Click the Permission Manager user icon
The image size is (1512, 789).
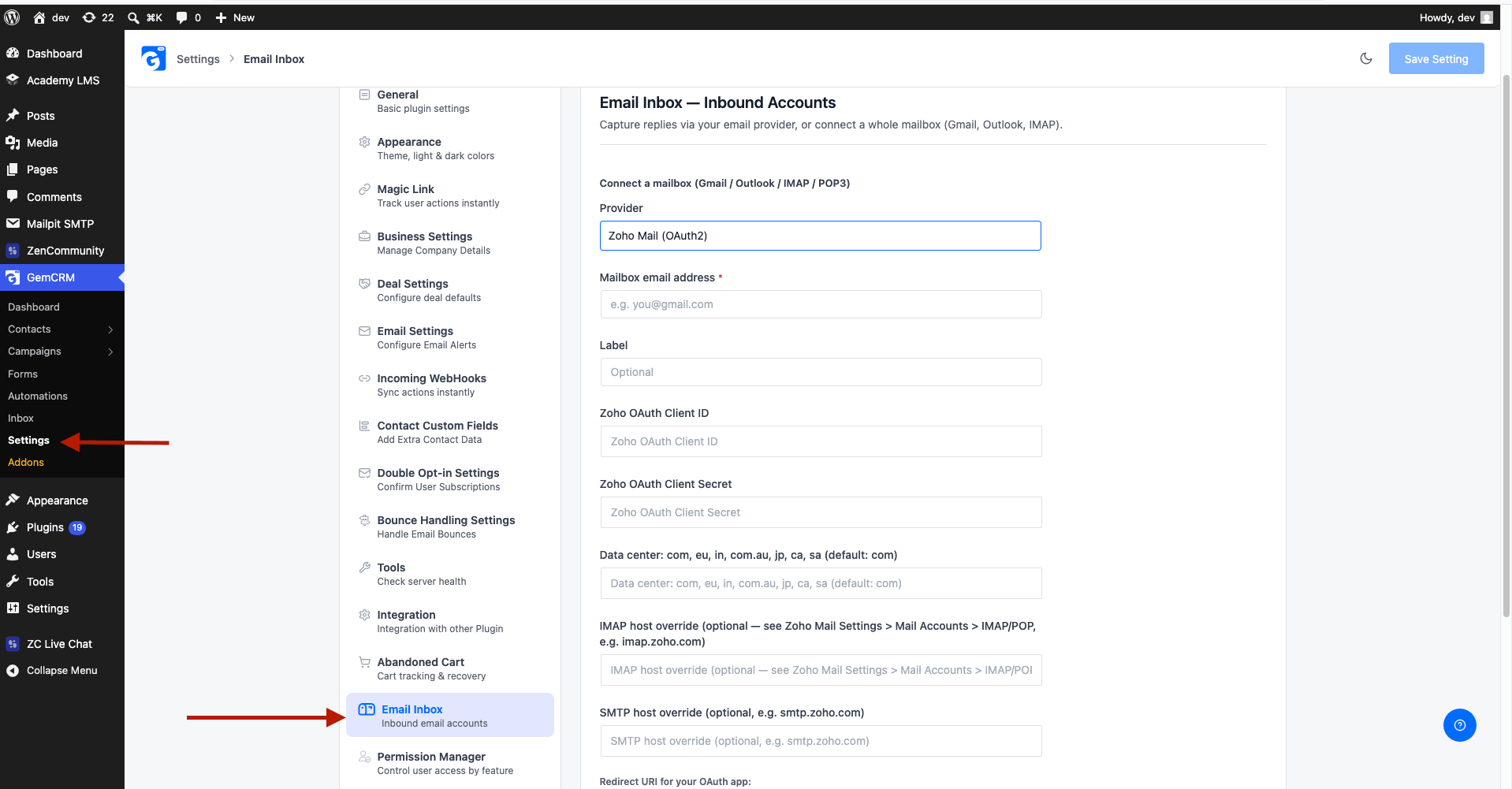pyautogui.click(x=364, y=757)
